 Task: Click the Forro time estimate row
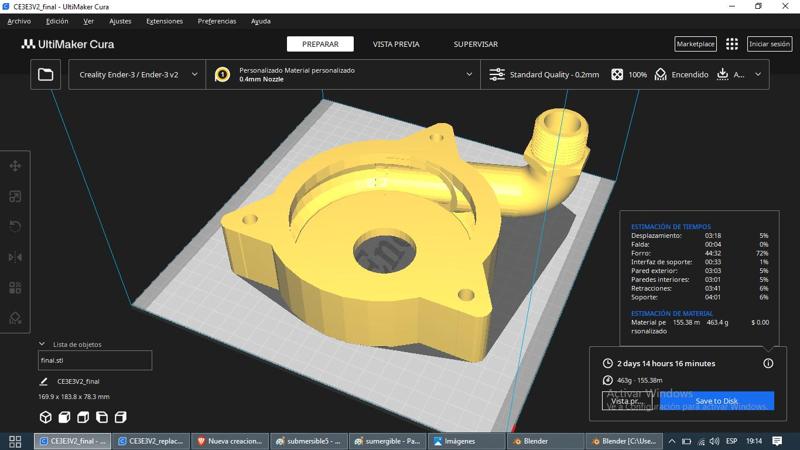(699, 253)
